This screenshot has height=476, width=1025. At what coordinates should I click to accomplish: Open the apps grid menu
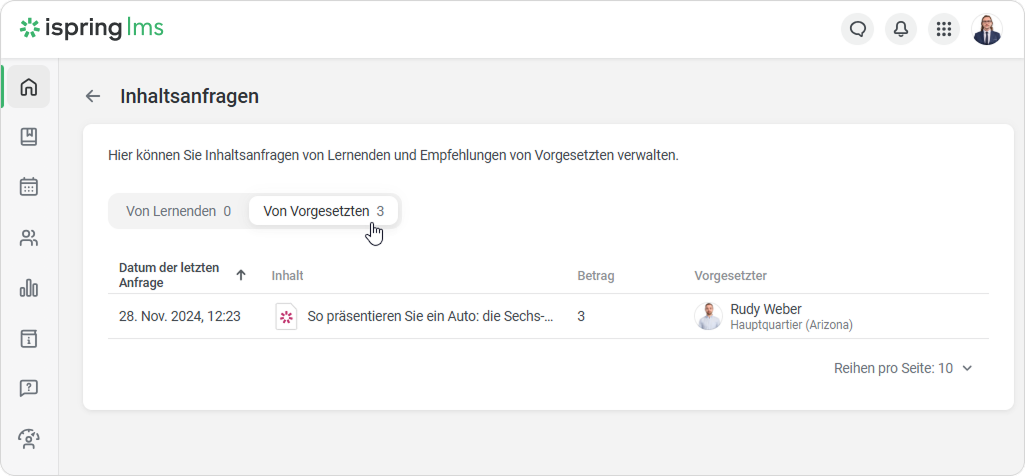click(x=943, y=29)
